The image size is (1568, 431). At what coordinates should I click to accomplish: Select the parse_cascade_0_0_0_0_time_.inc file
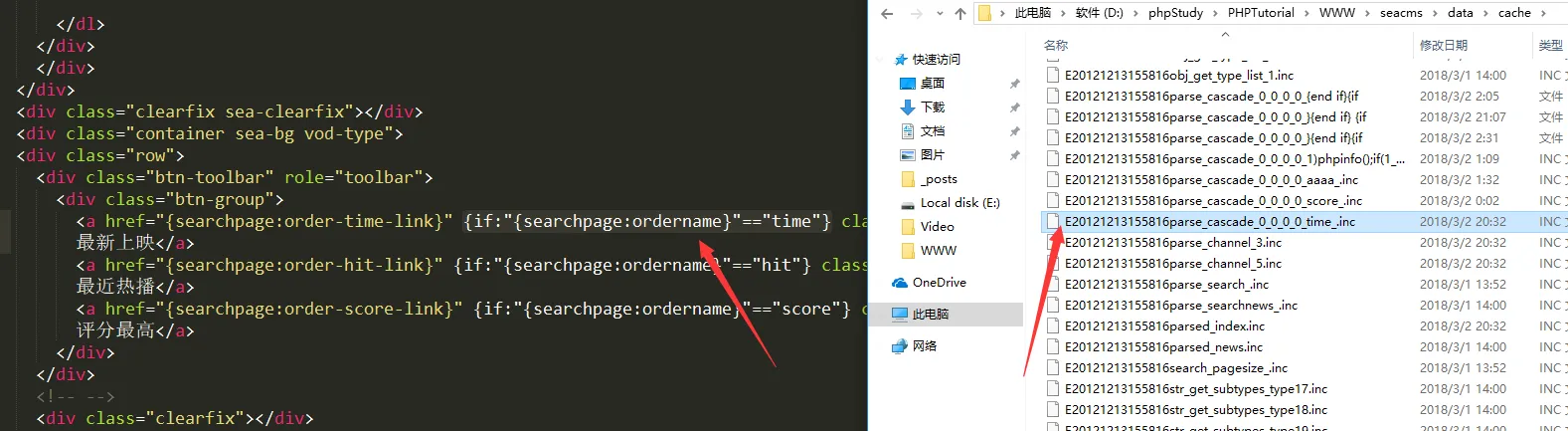[x=1209, y=222]
